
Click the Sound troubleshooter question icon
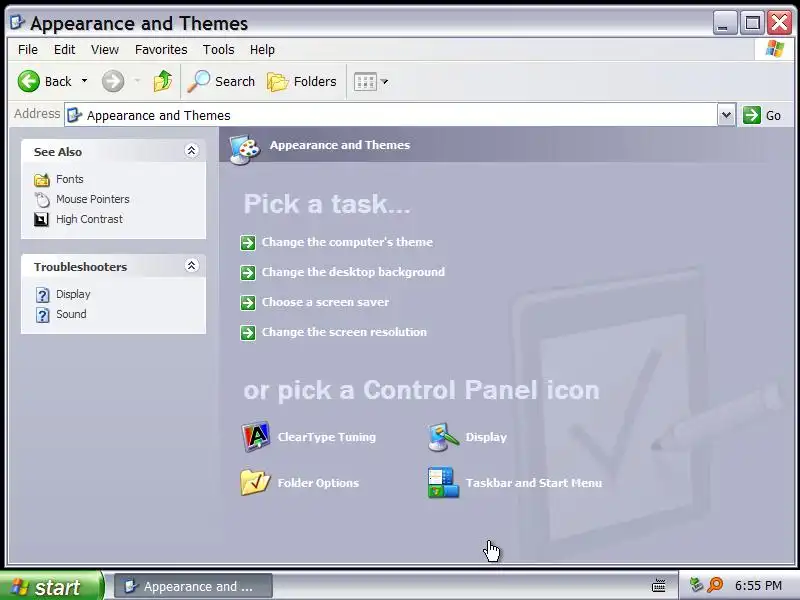42,315
